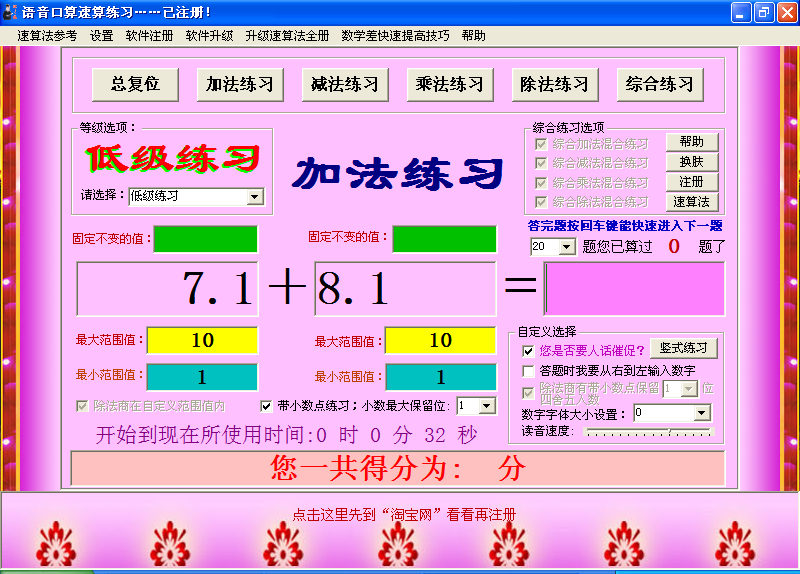Toggle 带小数点练习 decimal checkbox

[266, 406]
